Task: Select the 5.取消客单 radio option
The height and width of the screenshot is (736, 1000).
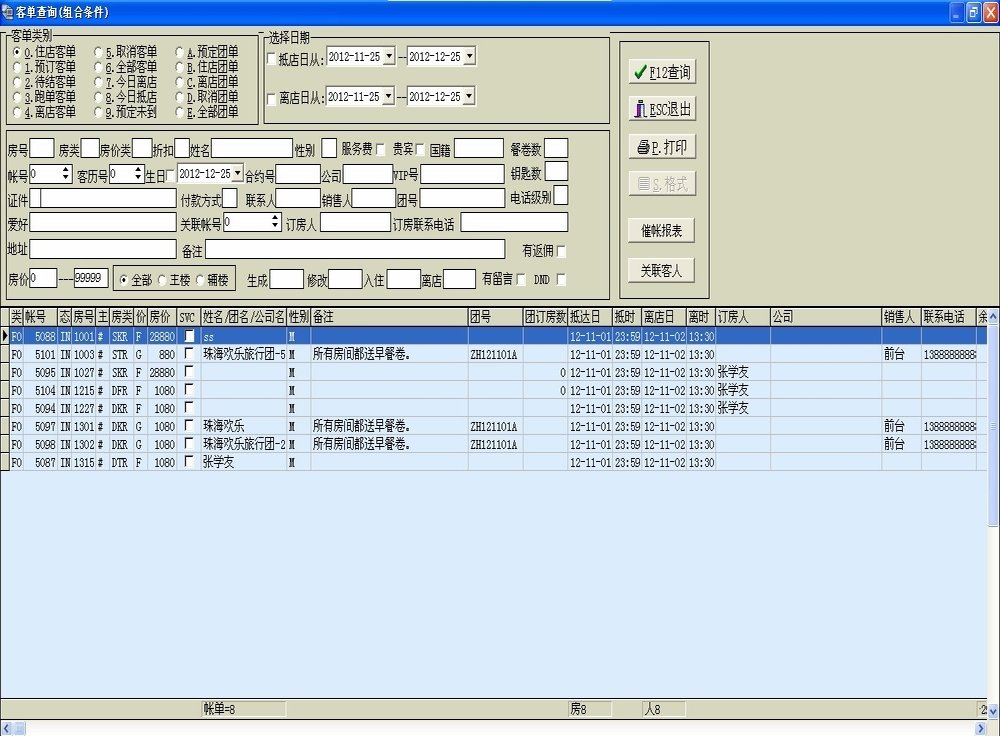Action: pos(98,52)
